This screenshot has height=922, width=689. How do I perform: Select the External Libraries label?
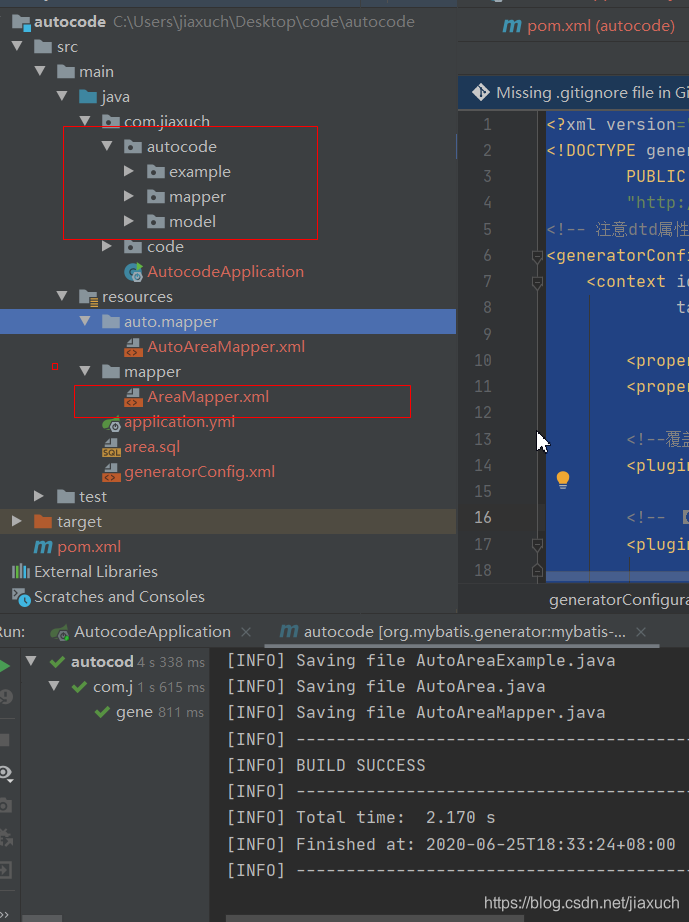[96, 572]
